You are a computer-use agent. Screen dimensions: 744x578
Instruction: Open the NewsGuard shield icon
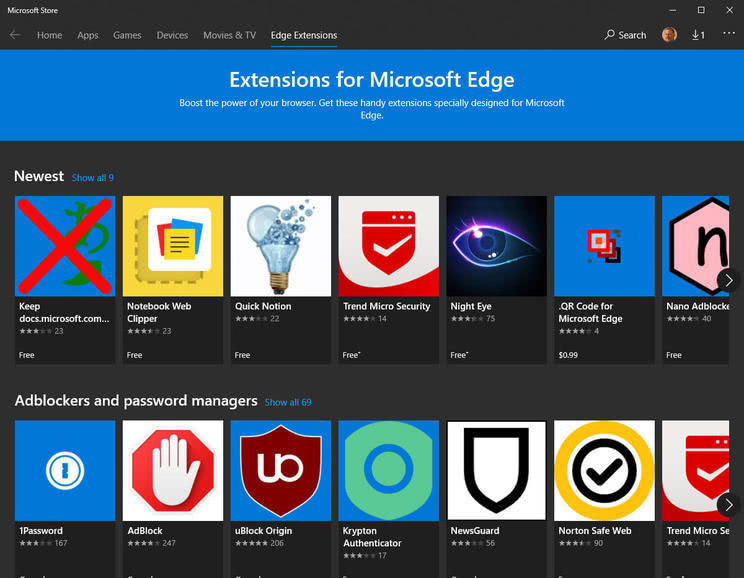[496, 470]
